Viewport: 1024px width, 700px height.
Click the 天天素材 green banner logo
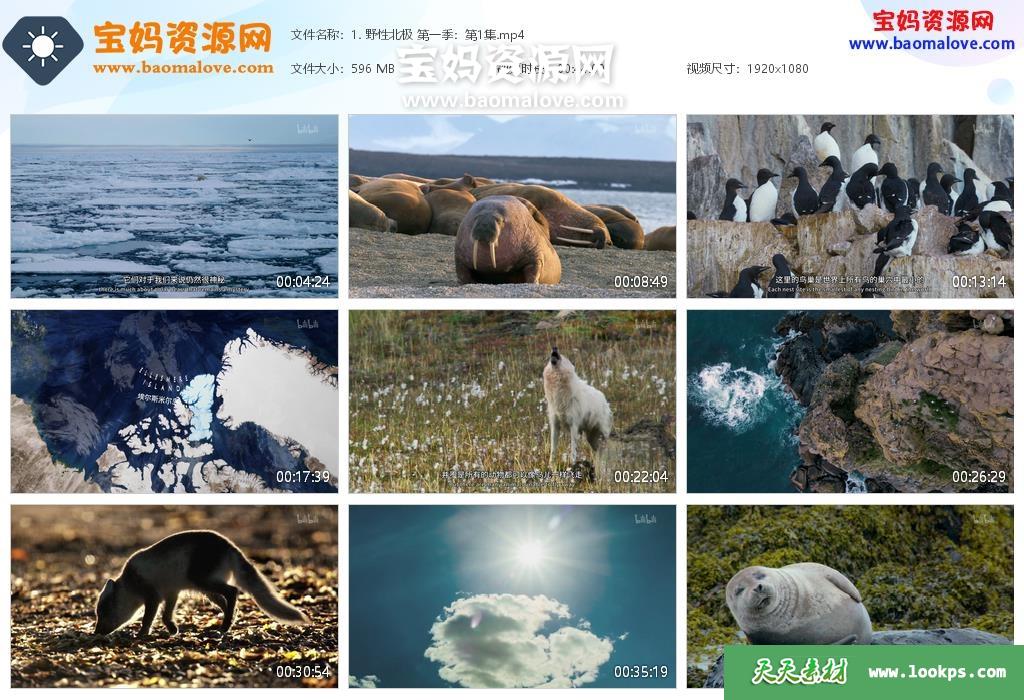tap(799, 671)
